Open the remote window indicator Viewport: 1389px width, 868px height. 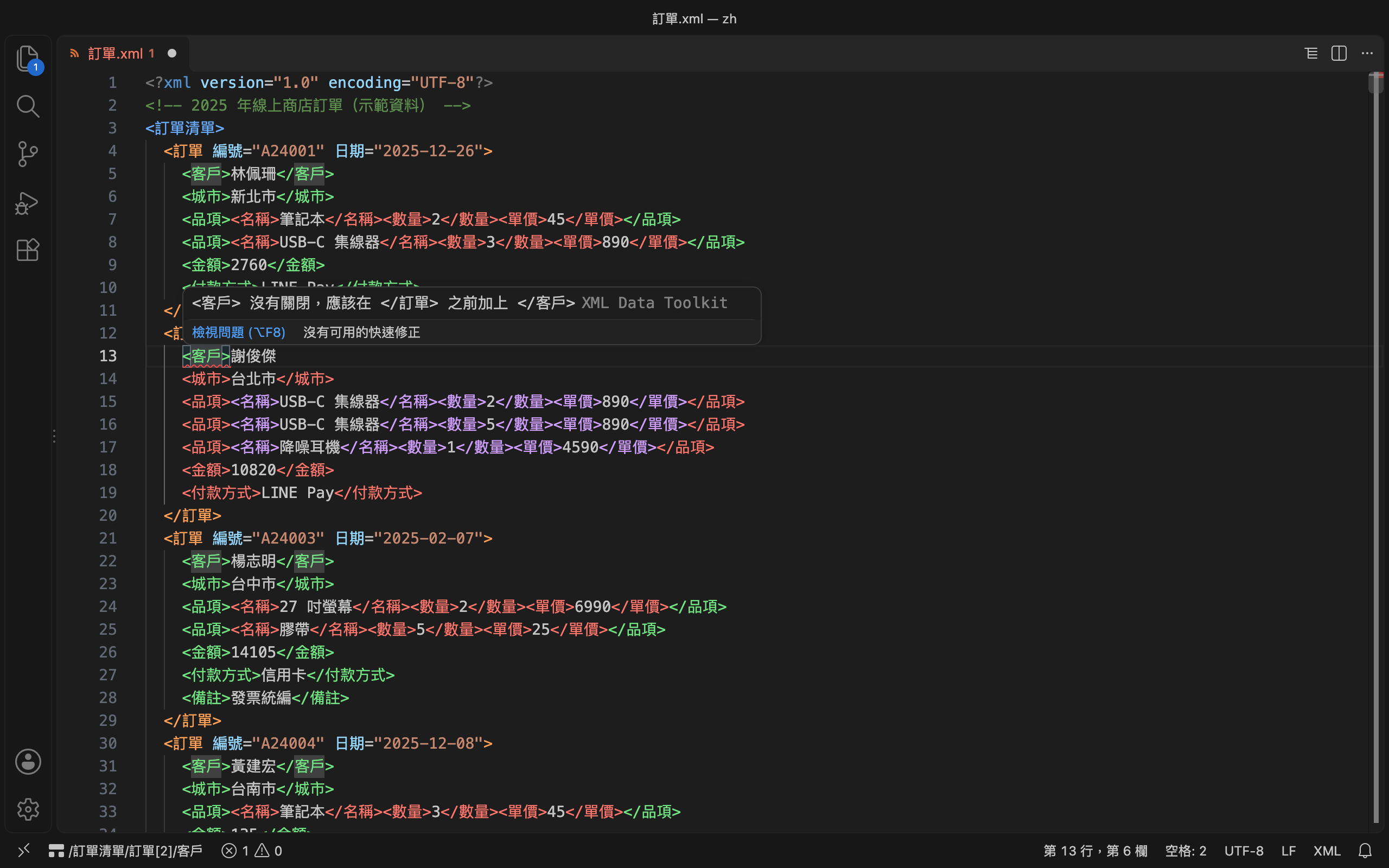[23, 850]
